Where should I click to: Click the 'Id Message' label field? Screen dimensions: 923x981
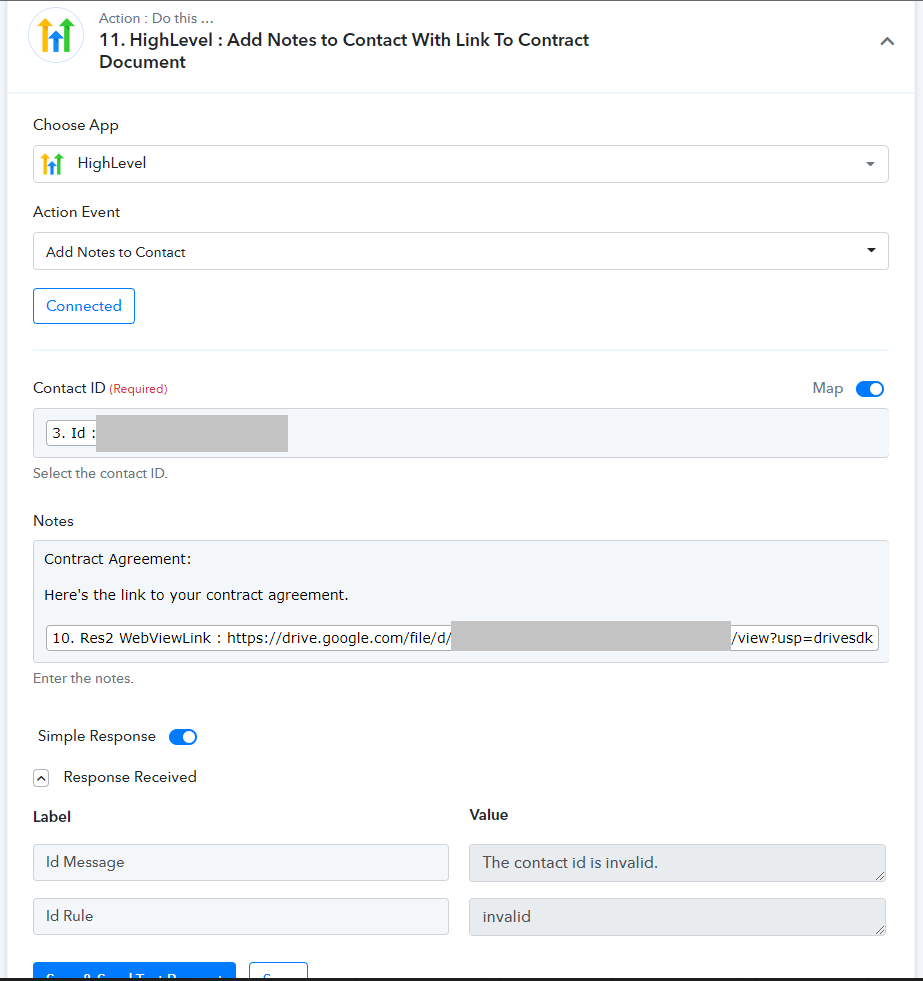click(x=241, y=862)
